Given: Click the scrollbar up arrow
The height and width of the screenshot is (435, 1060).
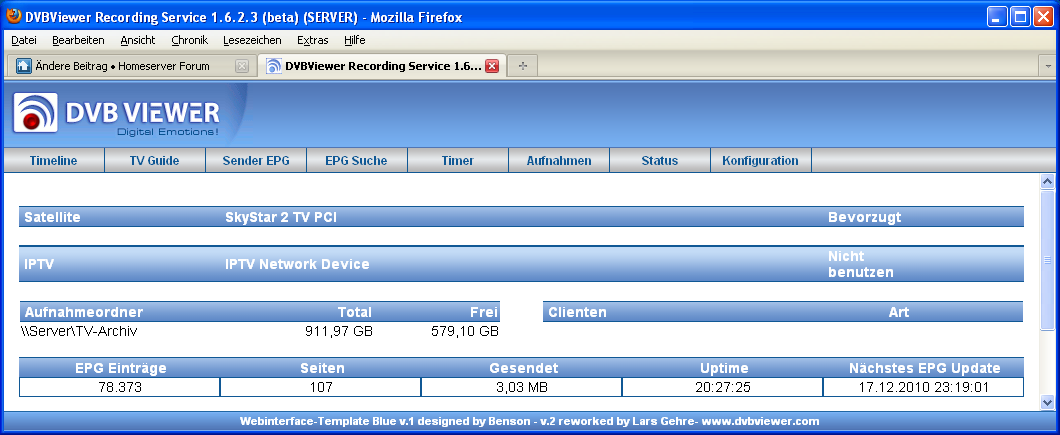Looking at the screenshot, I should tap(1048, 181).
